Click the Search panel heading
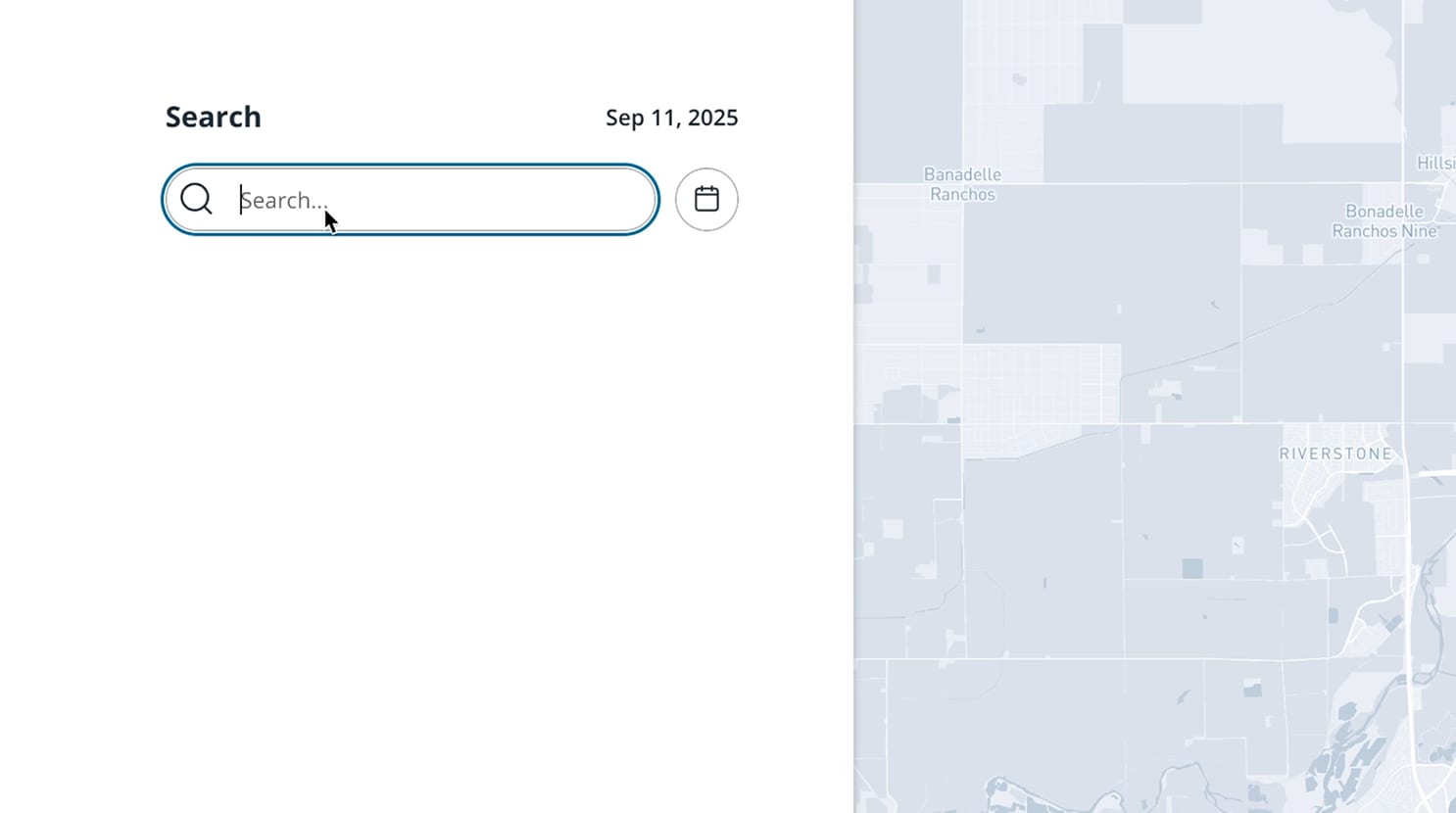This screenshot has height=813, width=1456. (213, 117)
